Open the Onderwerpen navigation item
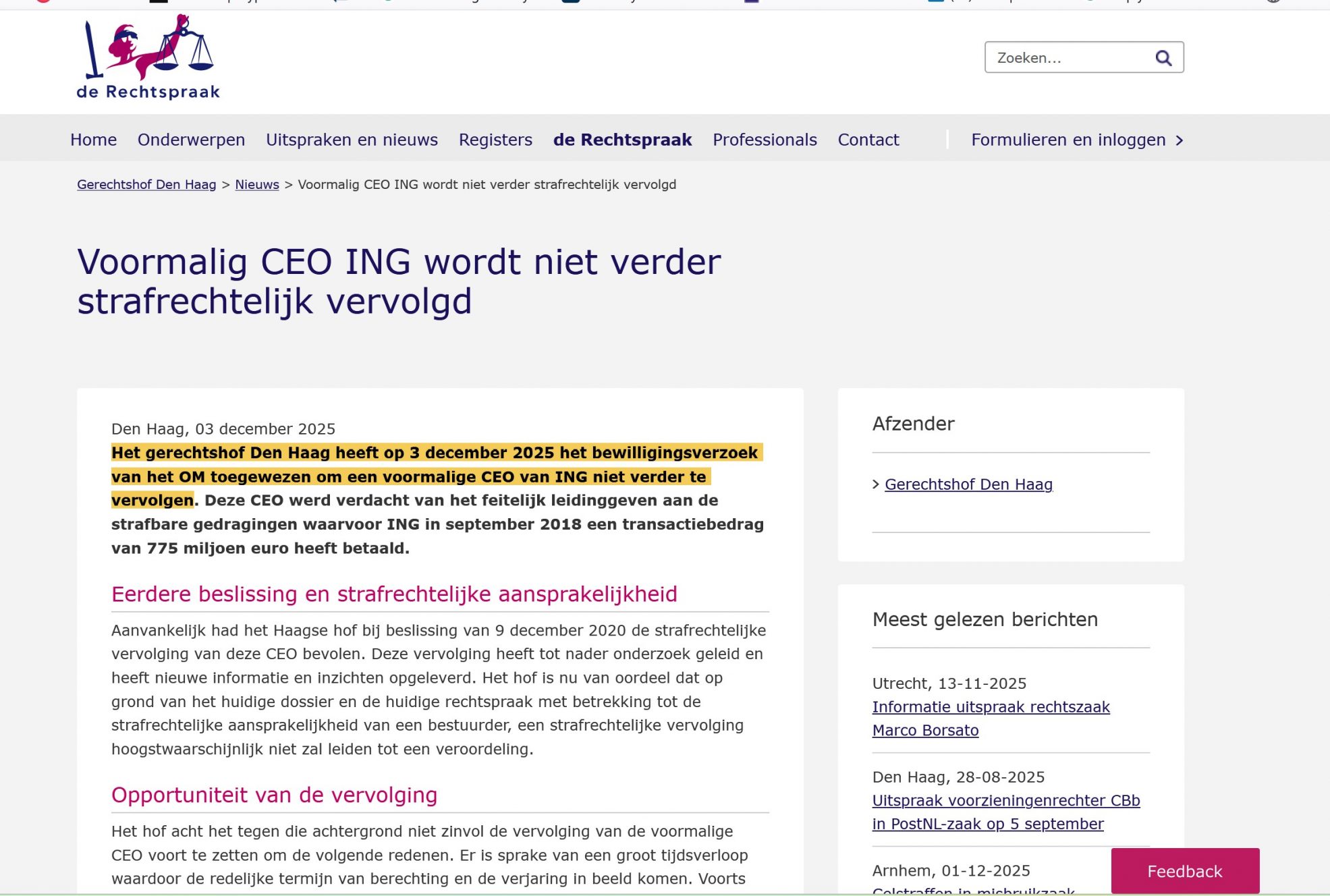1330x896 pixels. (x=191, y=140)
